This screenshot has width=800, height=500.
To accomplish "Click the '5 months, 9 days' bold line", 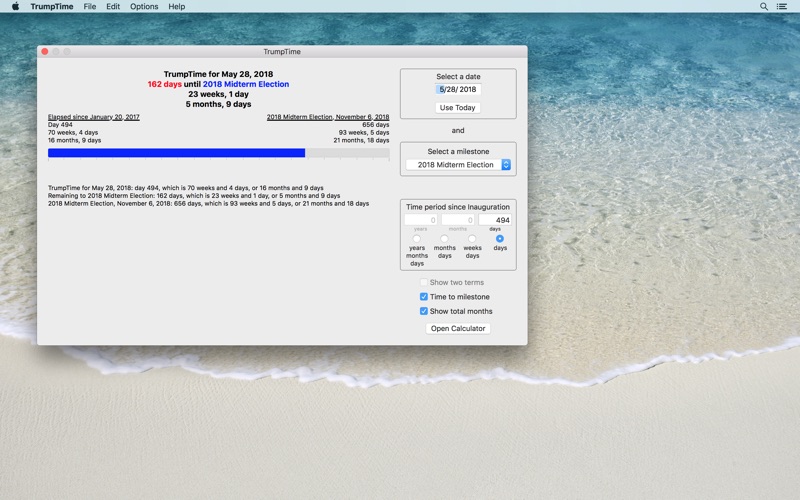I will pos(218,104).
